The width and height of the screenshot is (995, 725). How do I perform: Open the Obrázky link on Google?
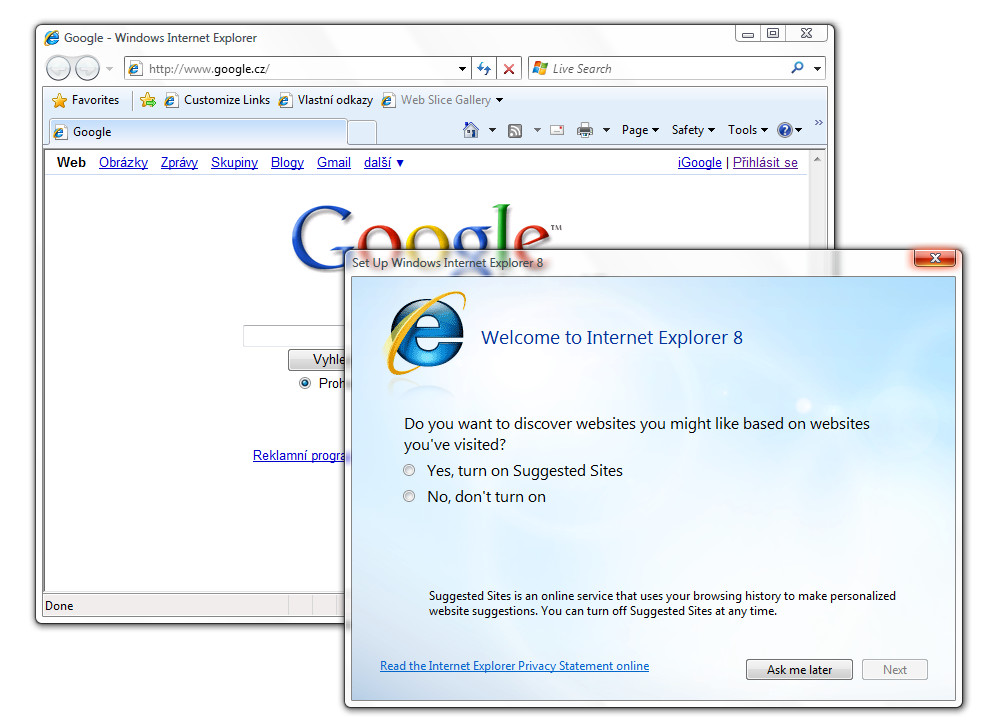click(123, 162)
